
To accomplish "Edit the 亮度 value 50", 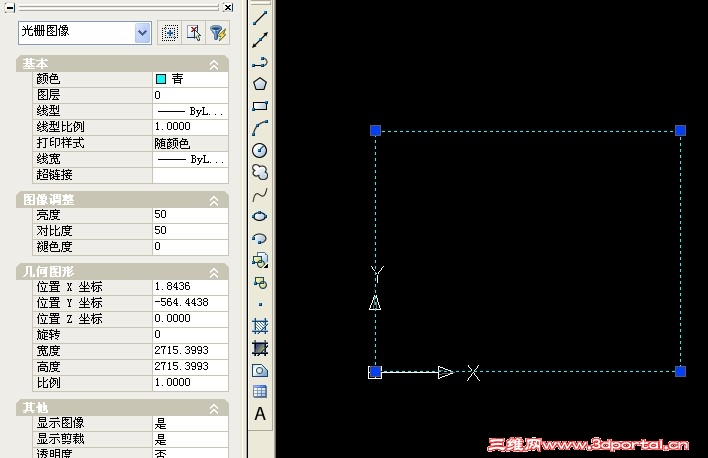I will point(190,215).
